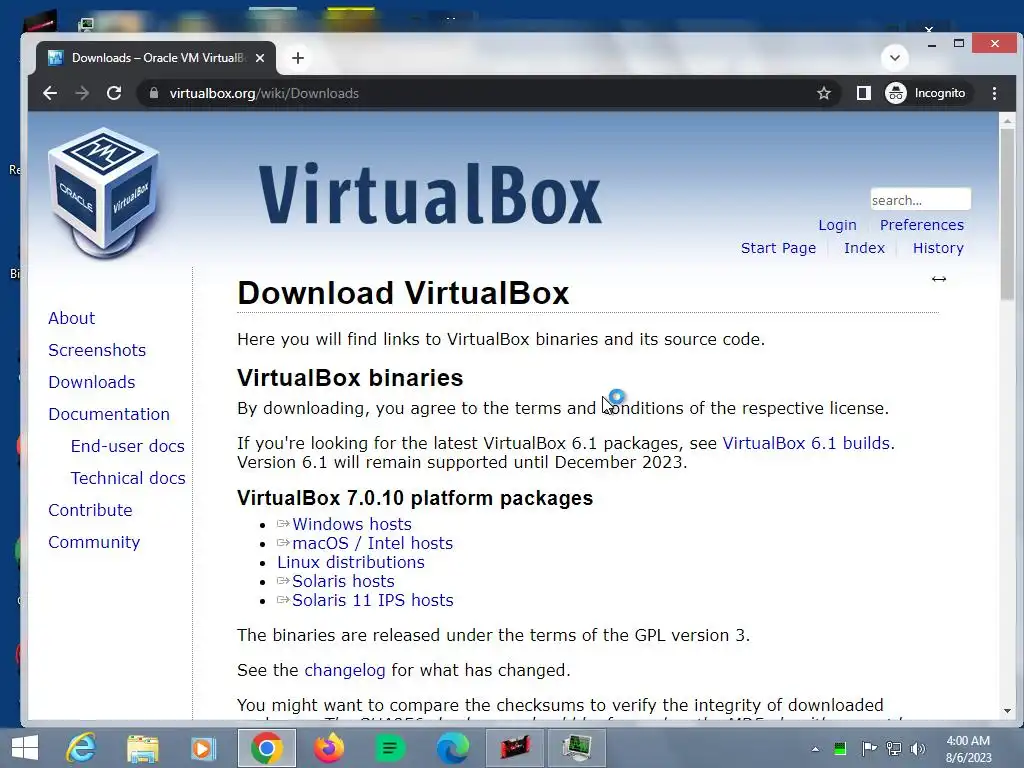This screenshot has height=768, width=1024.
Task: Close the Downloads – Oracle VM VirtualBox tab
Action: (x=260, y=58)
